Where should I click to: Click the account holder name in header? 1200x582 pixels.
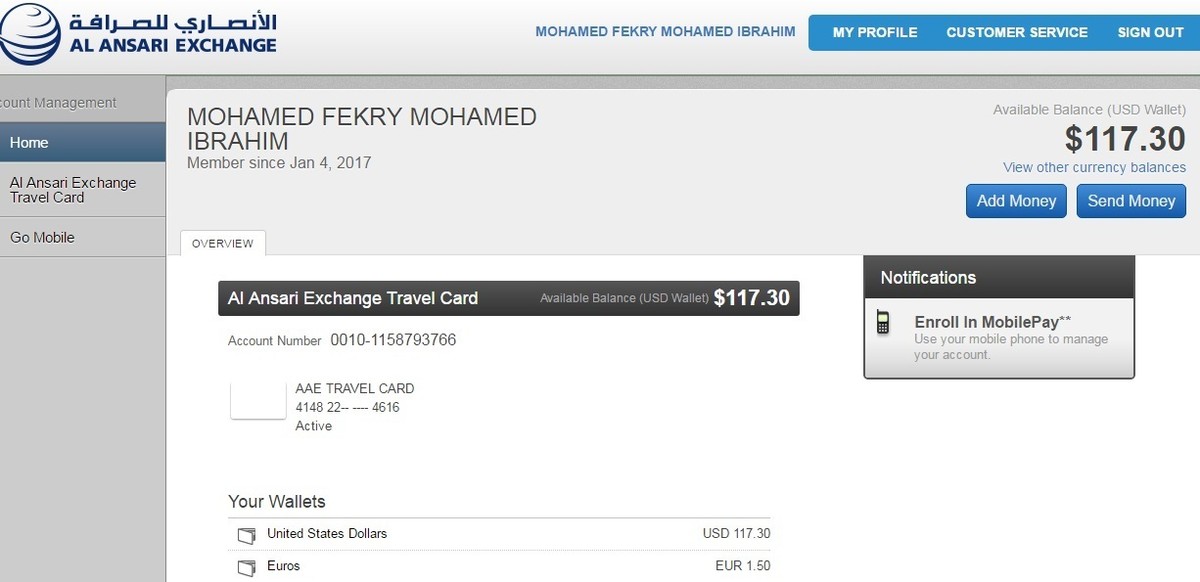665,32
